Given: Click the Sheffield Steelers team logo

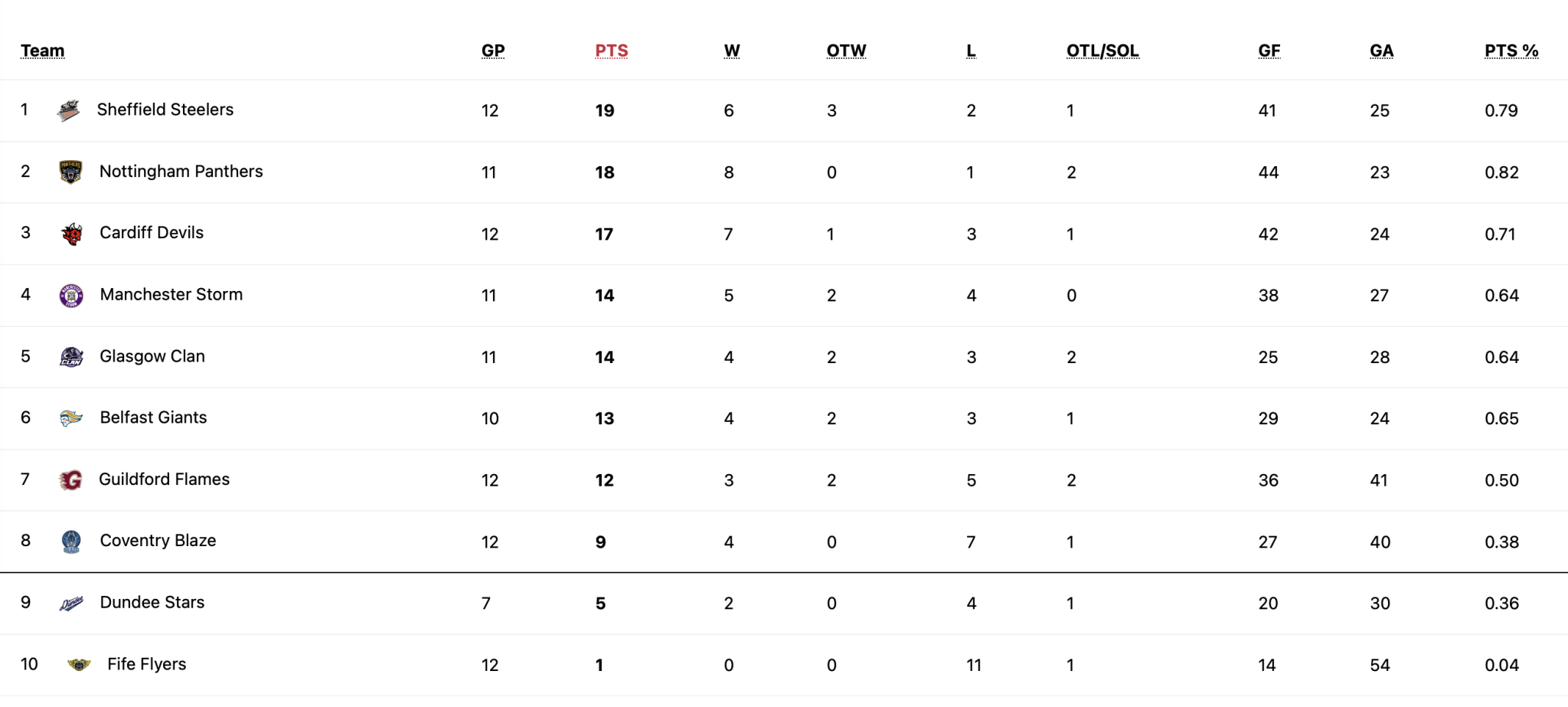Looking at the screenshot, I should pyautogui.click(x=69, y=111).
